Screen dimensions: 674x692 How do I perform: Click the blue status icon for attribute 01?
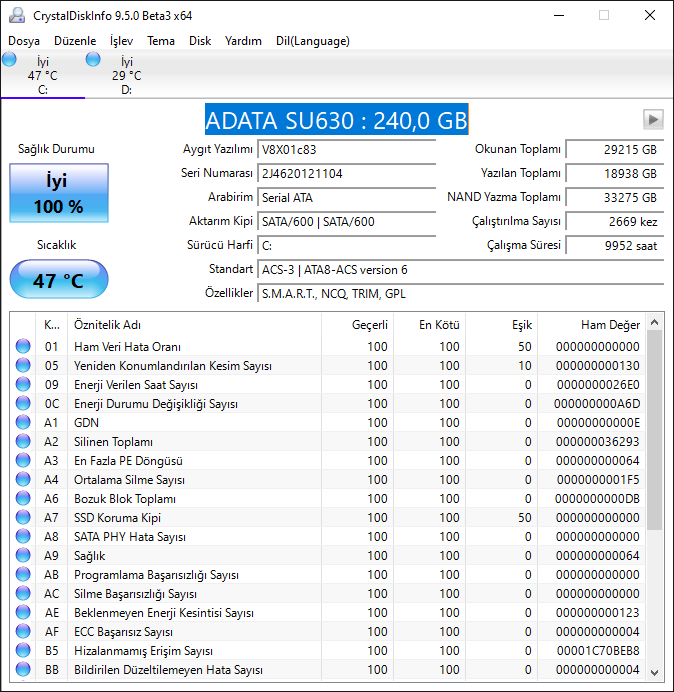(23, 347)
